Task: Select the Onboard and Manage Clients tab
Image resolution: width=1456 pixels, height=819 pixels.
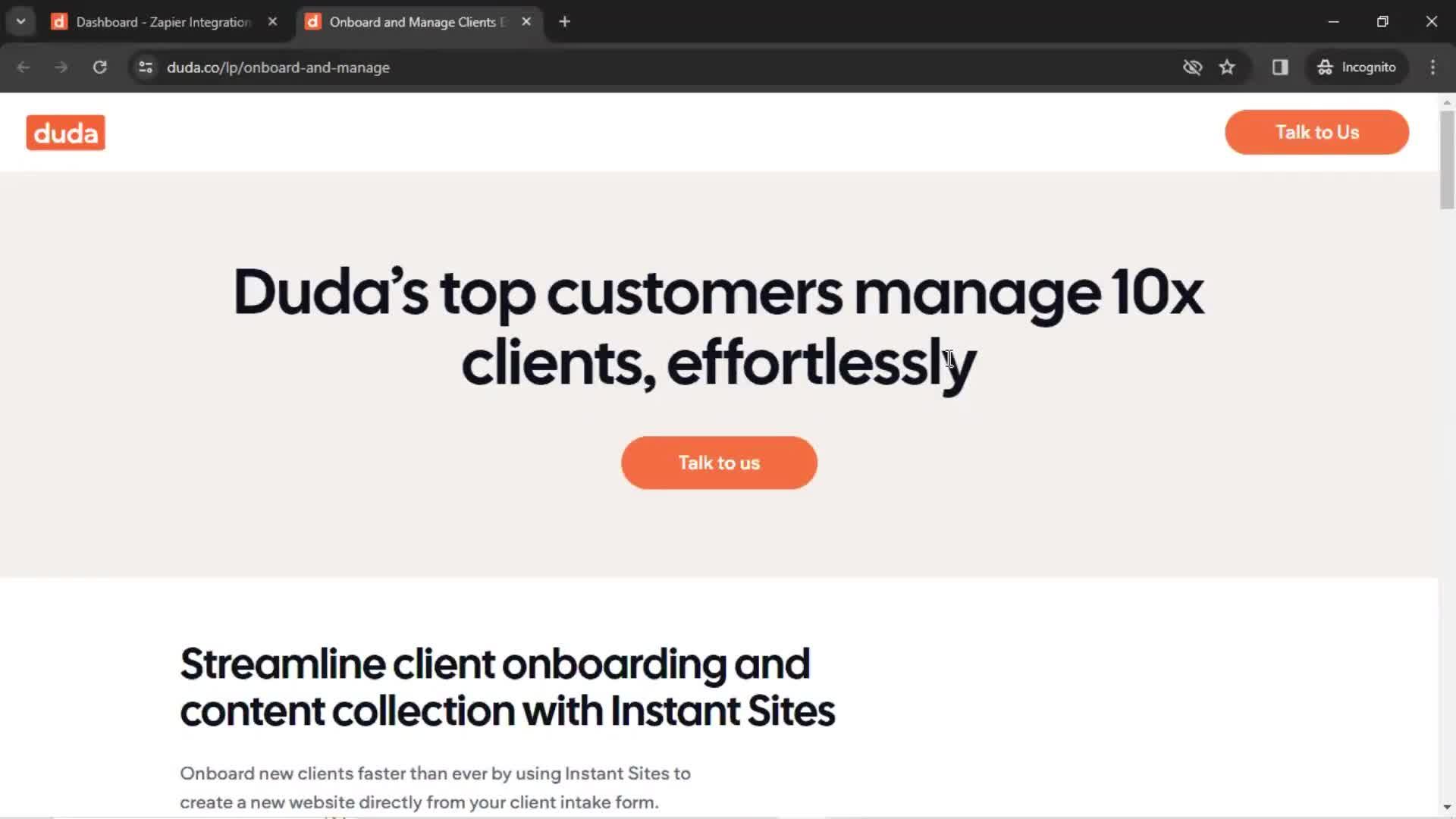Action: point(417,22)
